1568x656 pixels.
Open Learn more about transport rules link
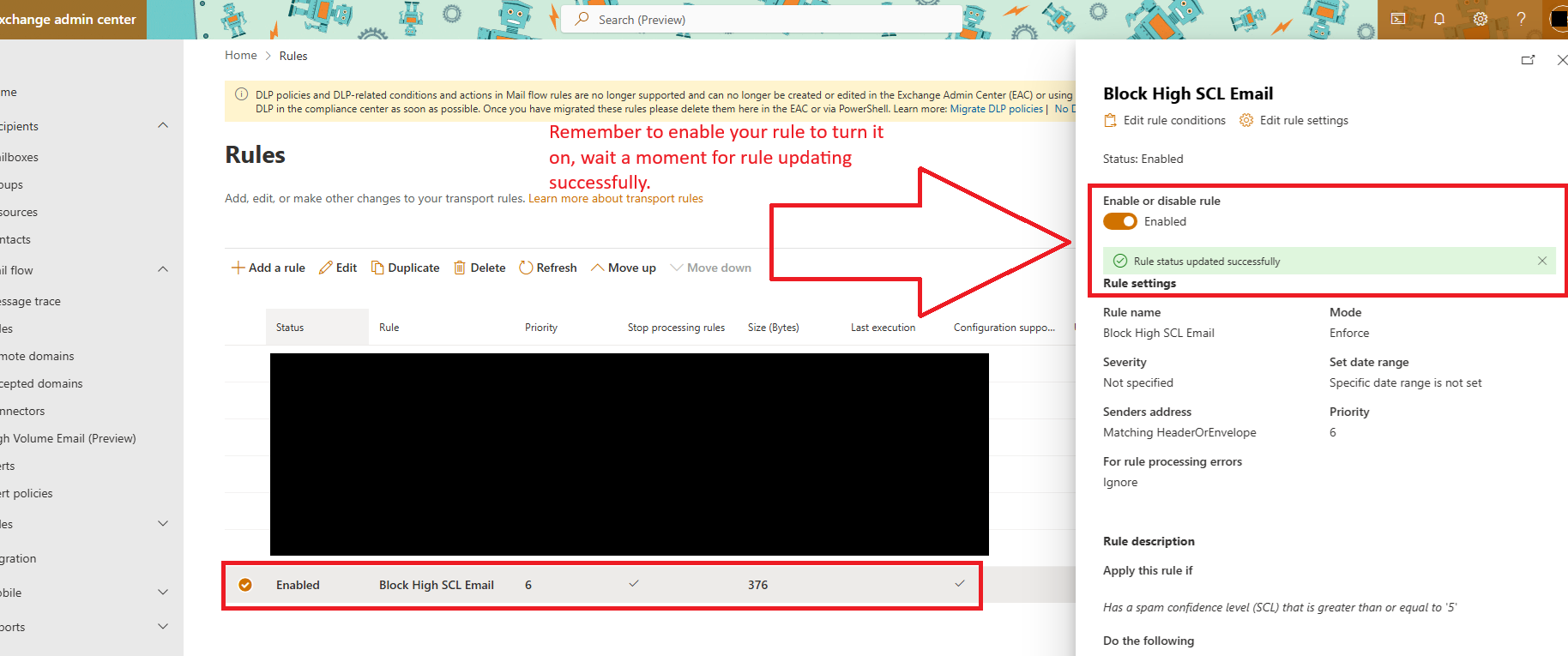pos(616,198)
